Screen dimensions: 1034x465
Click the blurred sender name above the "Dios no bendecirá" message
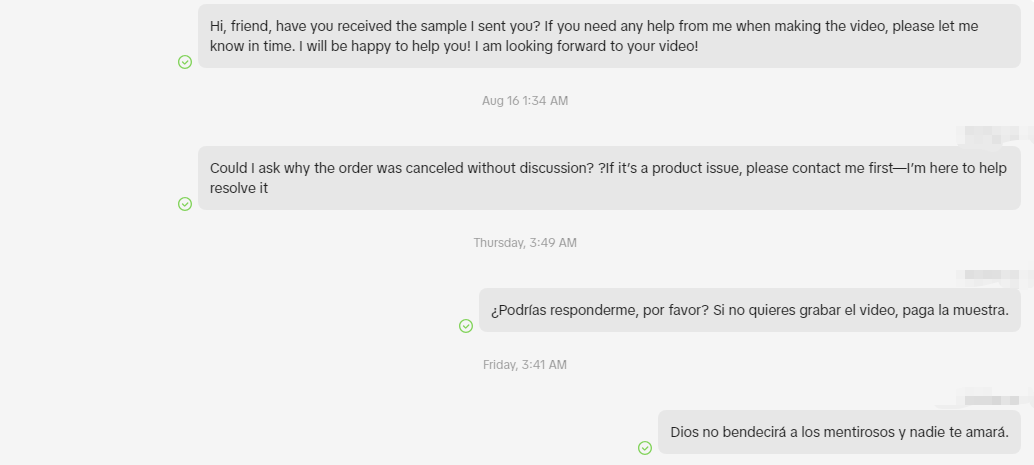point(988,398)
